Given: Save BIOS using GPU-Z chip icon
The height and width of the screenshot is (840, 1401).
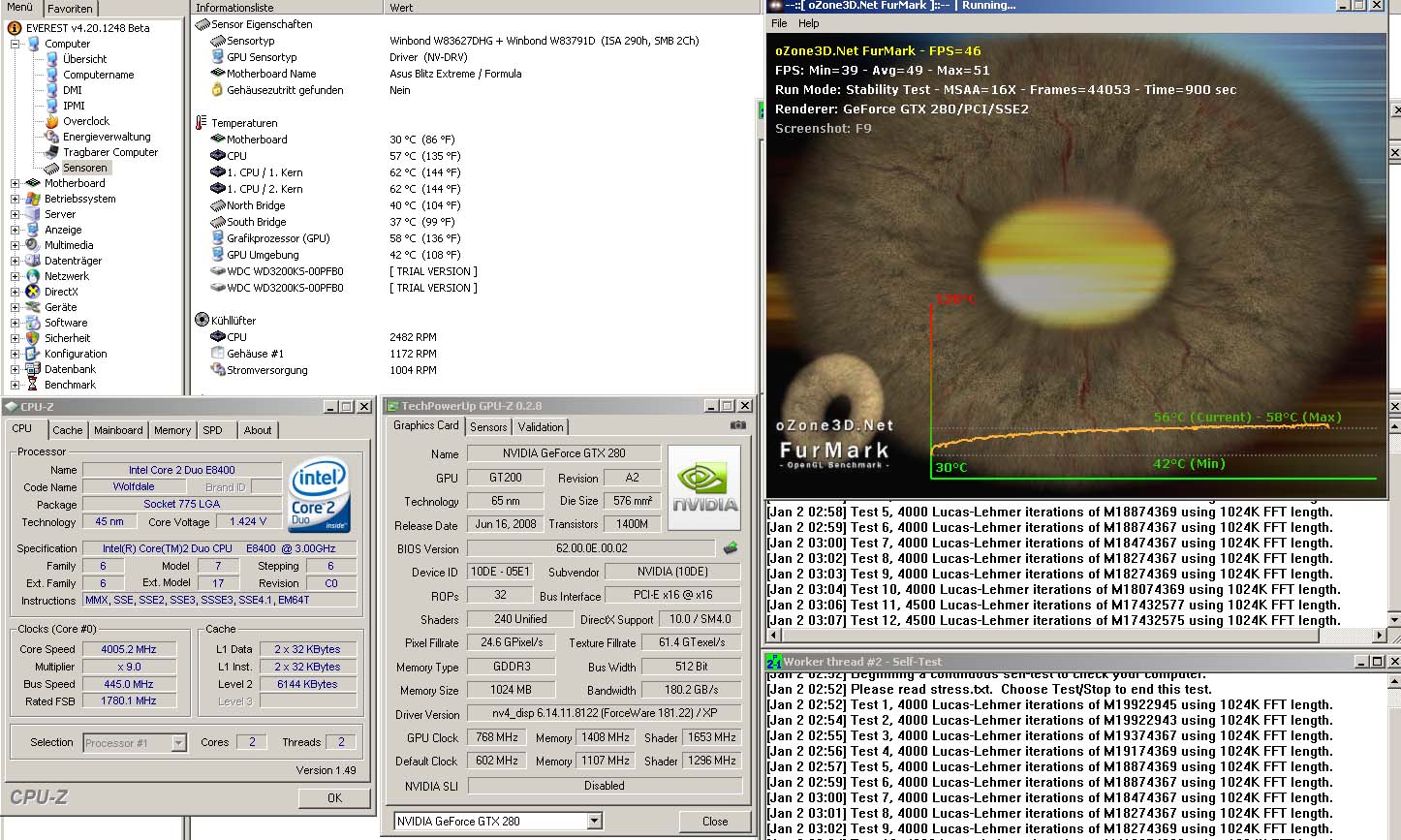Looking at the screenshot, I should [x=731, y=548].
